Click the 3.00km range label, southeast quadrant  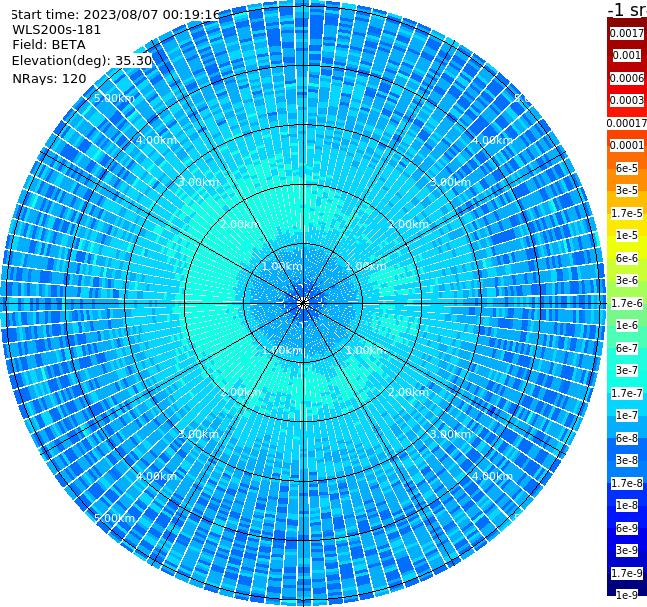point(450,434)
